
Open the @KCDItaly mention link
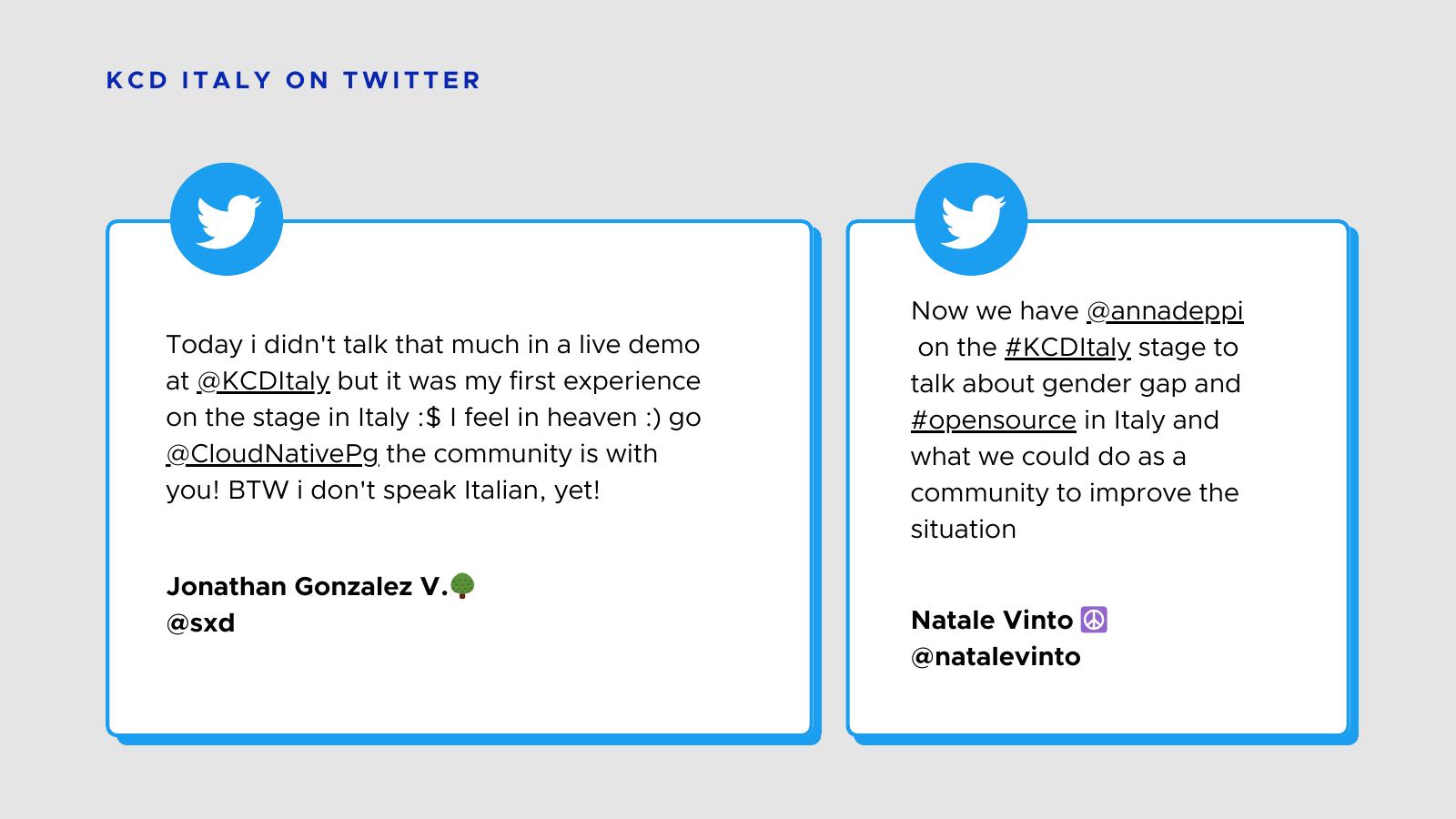[263, 381]
